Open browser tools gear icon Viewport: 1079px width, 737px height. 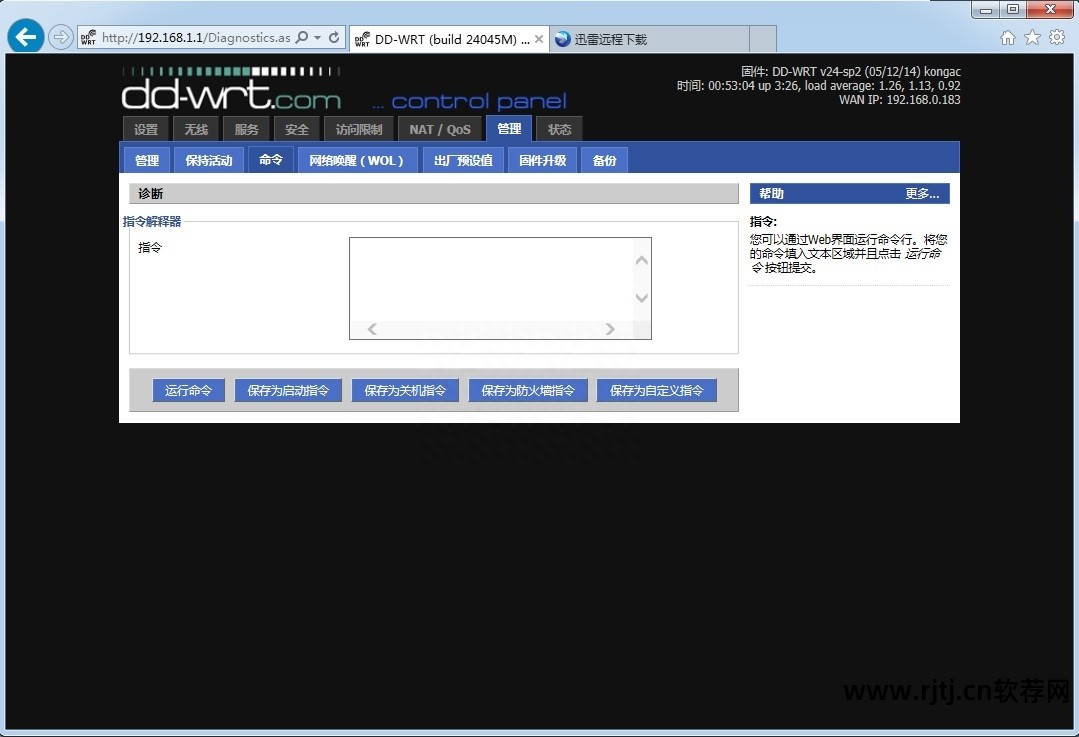point(1057,37)
